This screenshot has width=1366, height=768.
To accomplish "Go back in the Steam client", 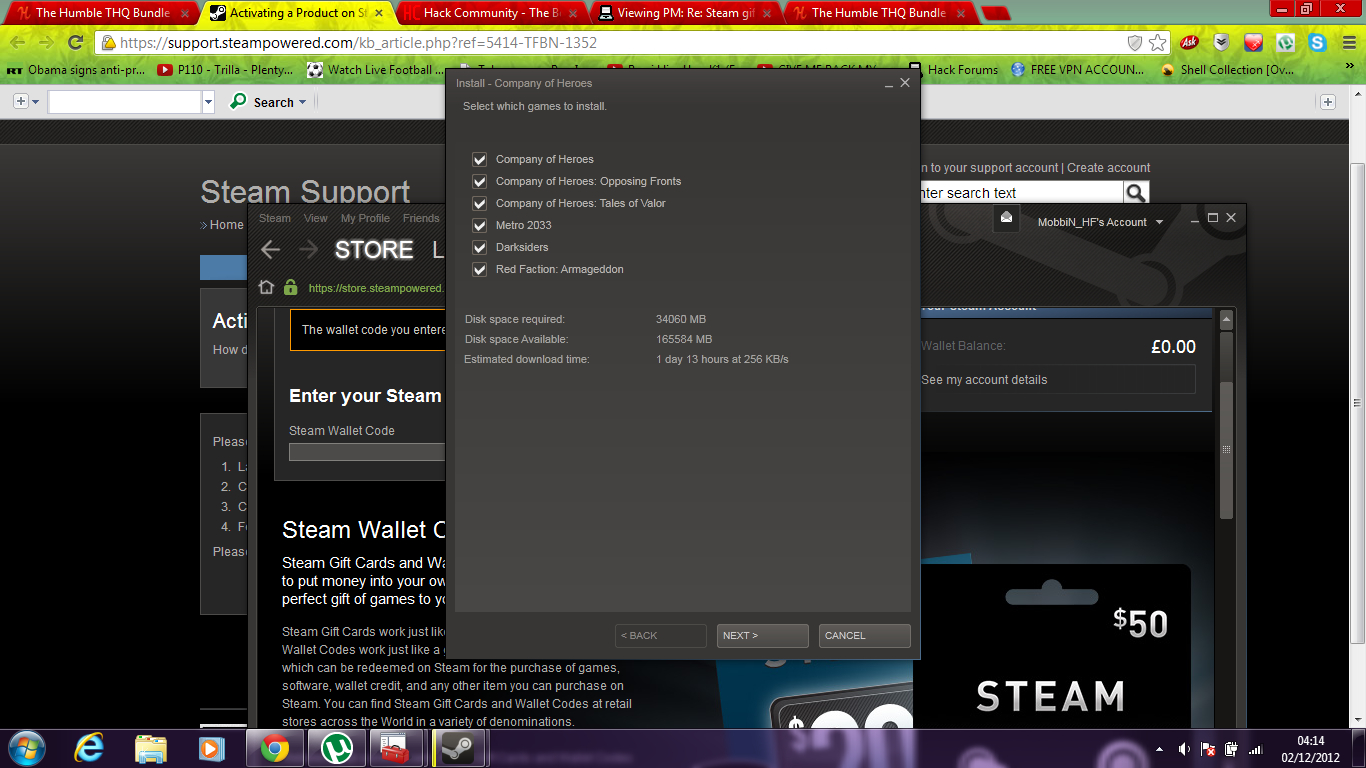I will click(x=271, y=250).
